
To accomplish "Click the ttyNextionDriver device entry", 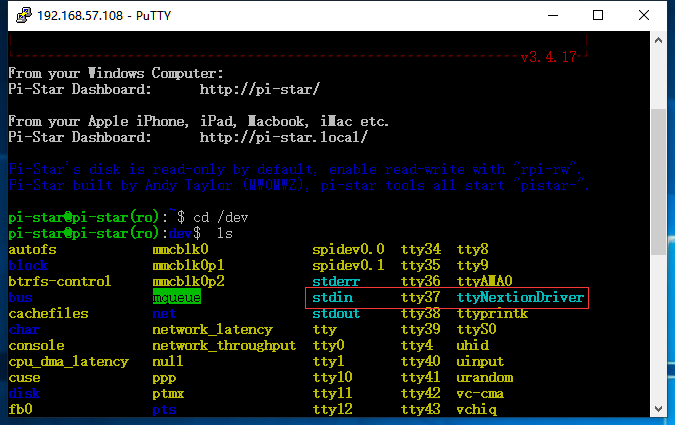I will point(520,298).
